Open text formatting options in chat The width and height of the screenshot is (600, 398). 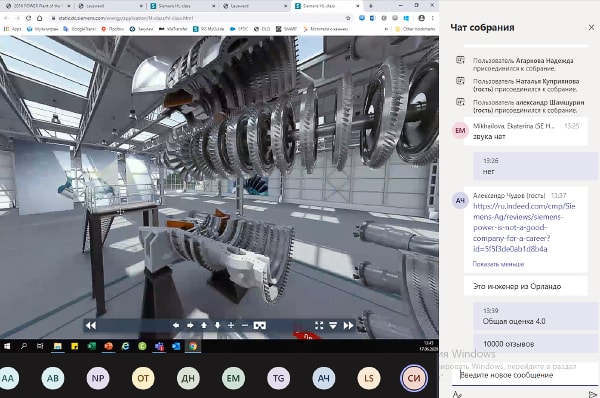point(457,394)
